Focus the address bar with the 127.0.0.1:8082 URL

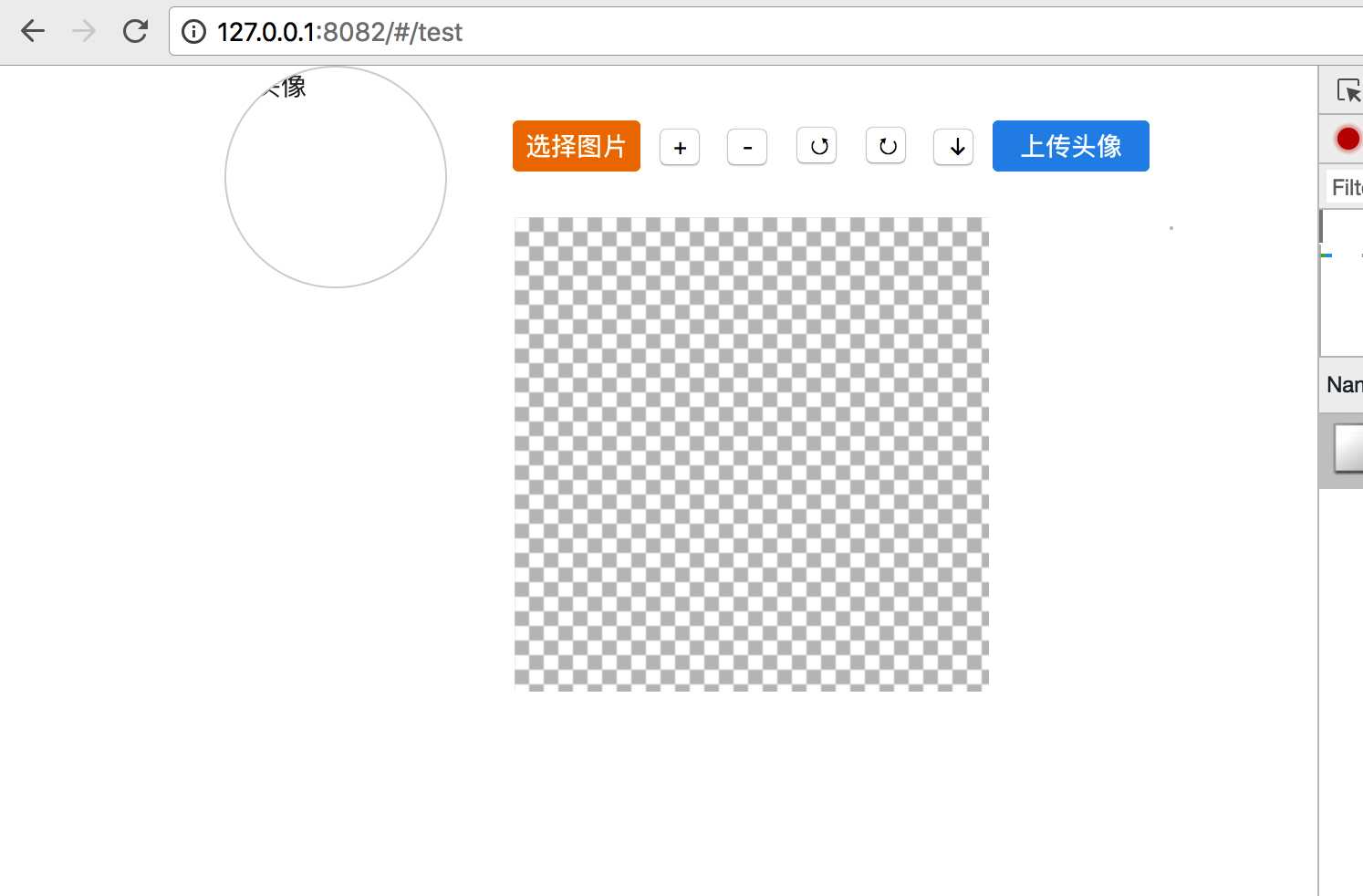pos(766,32)
